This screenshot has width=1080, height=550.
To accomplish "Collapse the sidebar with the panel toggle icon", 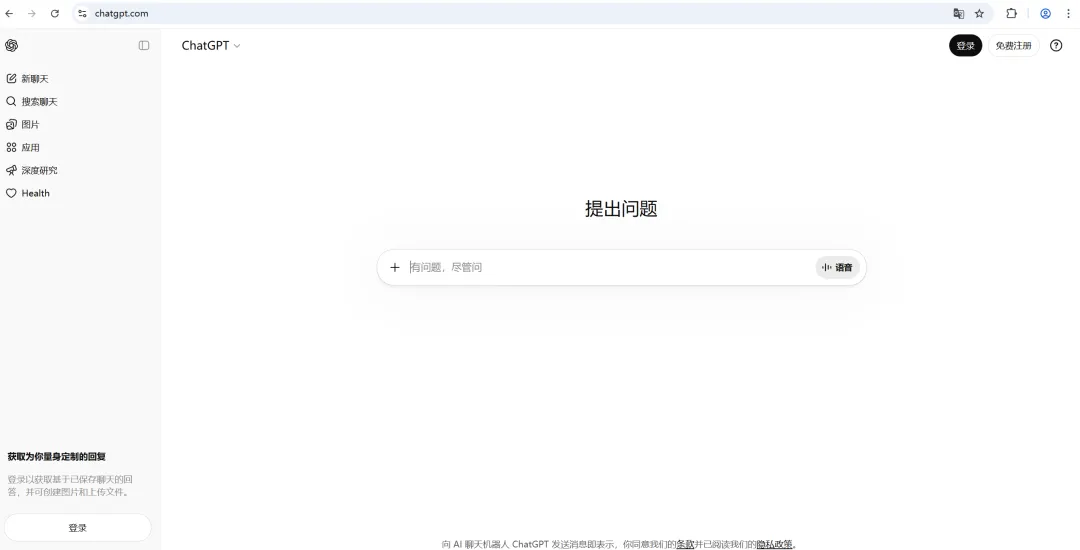I will click(144, 45).
